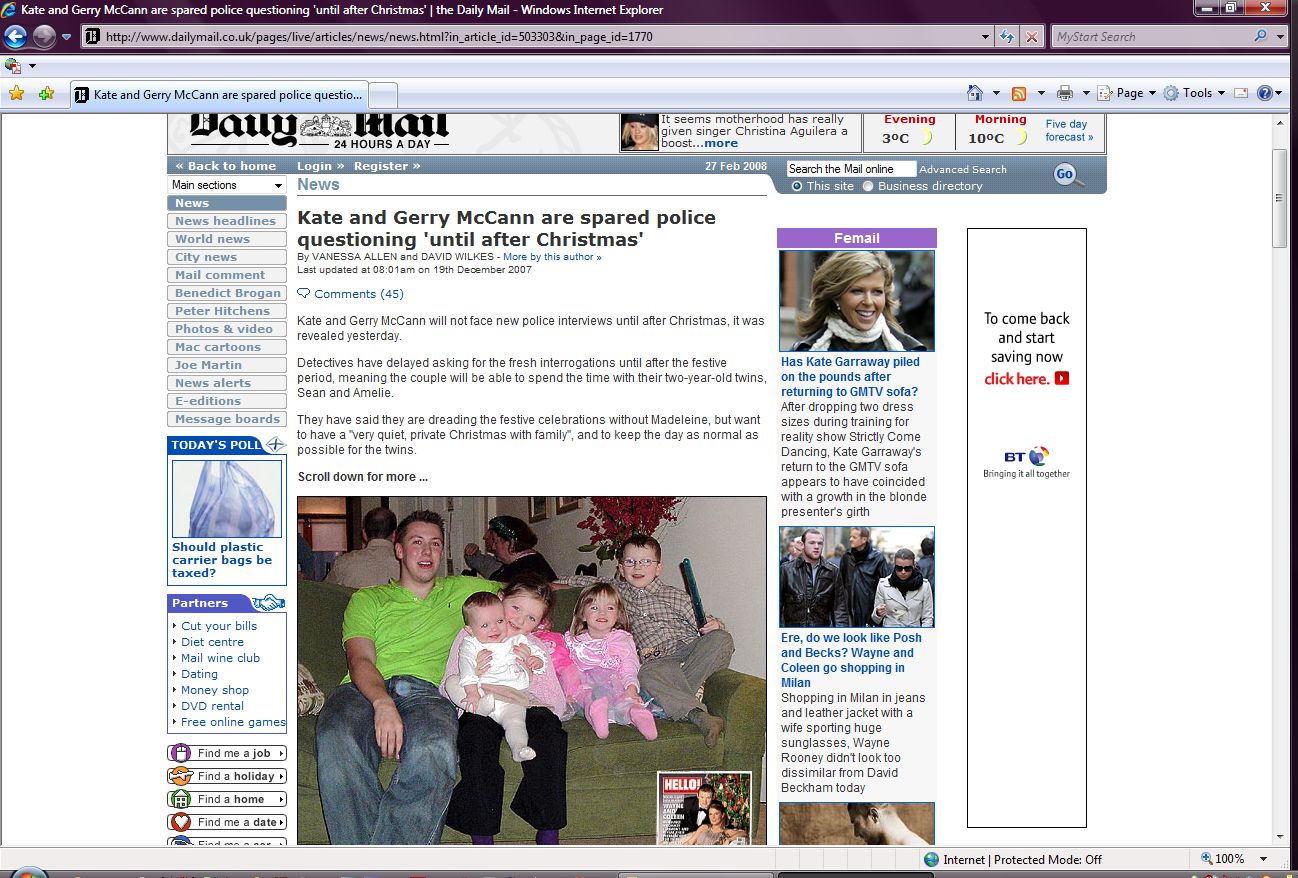1298x878 pixels.
Task: Click in the Search the Mail online field
Action: point(850,169)
